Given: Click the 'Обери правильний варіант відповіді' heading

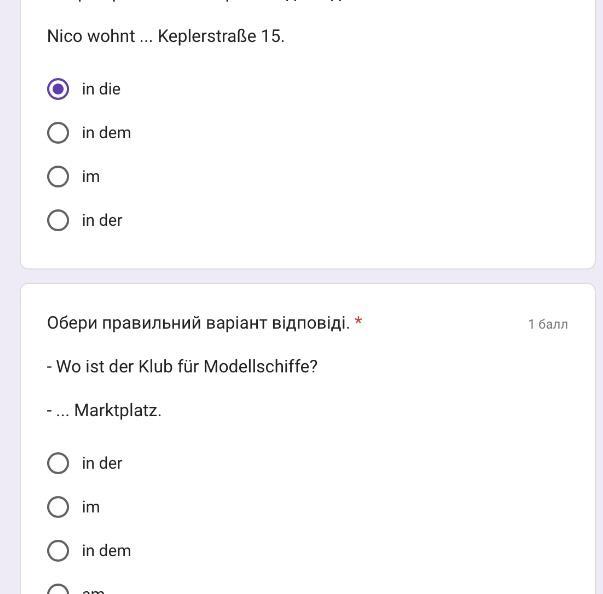Looking at the screenshot, I should coord(198,323).
